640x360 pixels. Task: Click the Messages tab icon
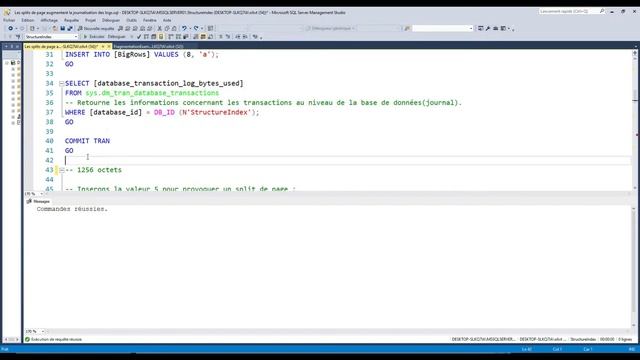tap(29, 201)
